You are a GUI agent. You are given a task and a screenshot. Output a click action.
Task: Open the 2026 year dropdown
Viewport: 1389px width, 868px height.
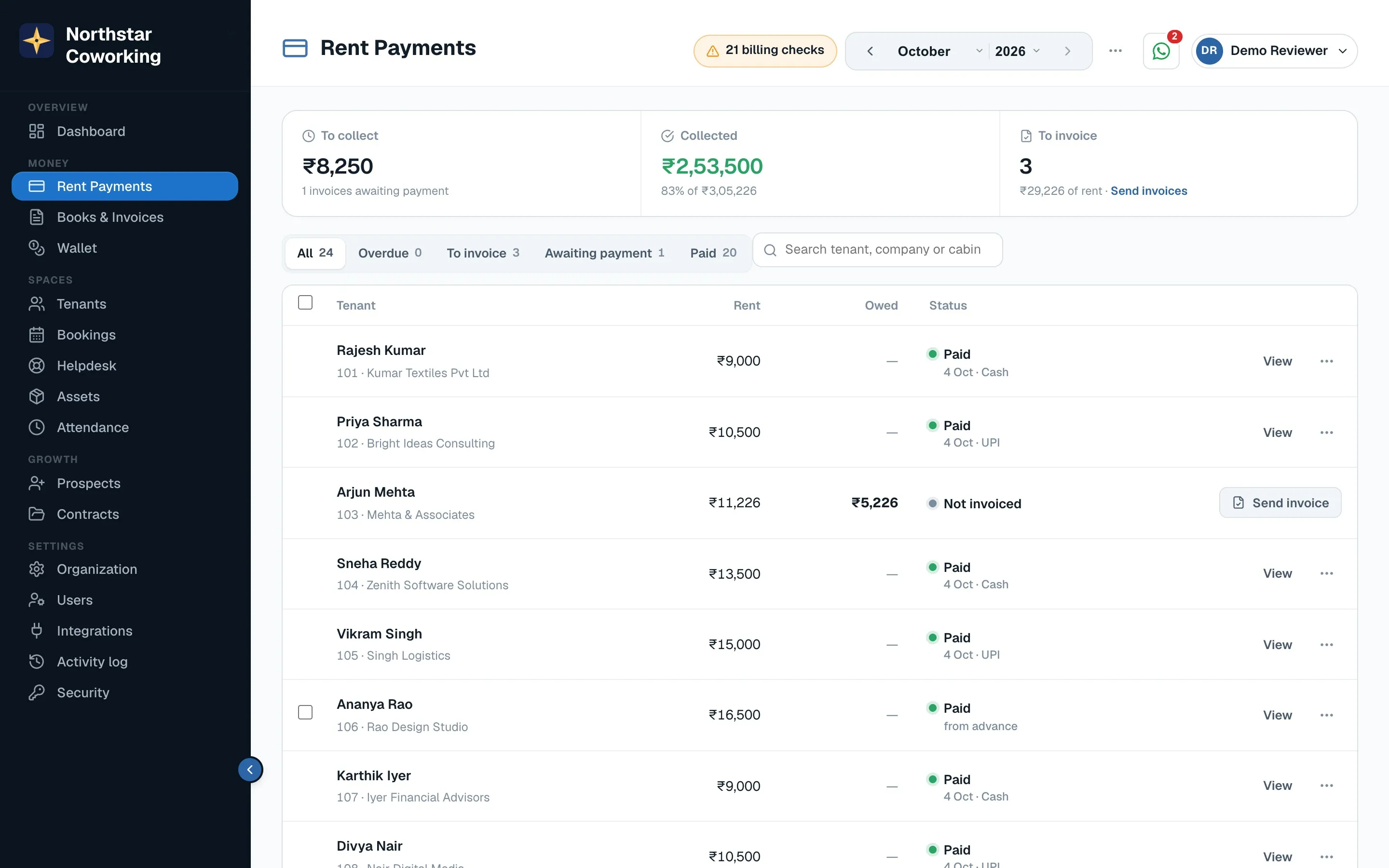(1017, 51)
